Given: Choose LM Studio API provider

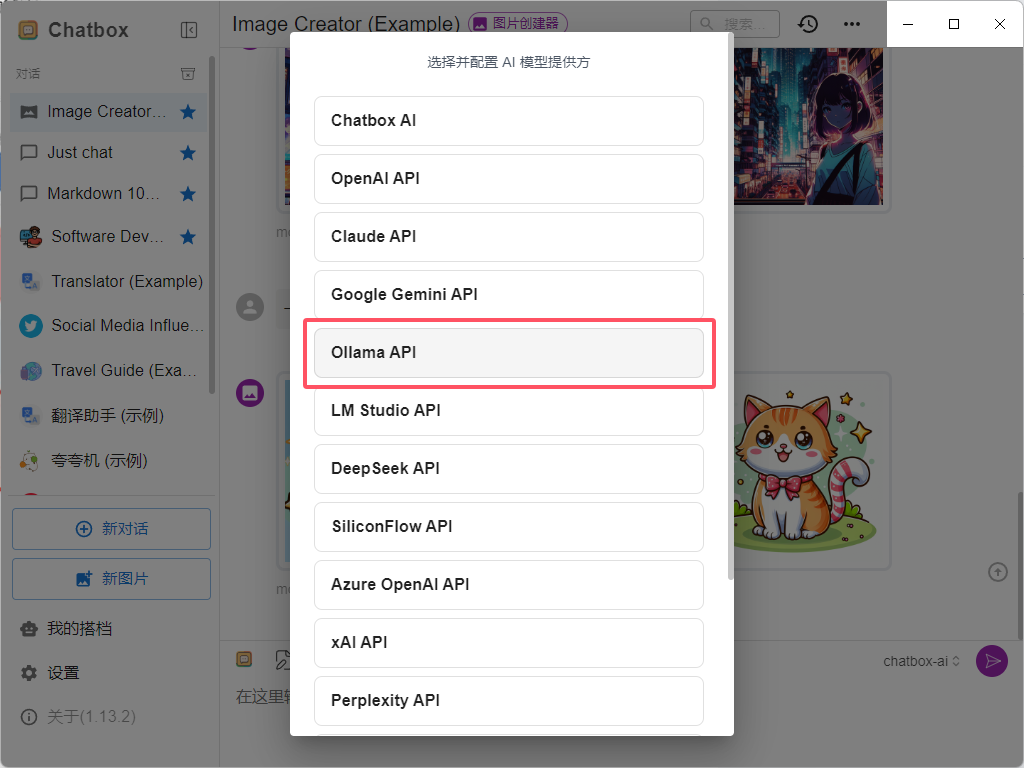Looking at the screenshot, I should pyautogui.click(x=508, y=411).
